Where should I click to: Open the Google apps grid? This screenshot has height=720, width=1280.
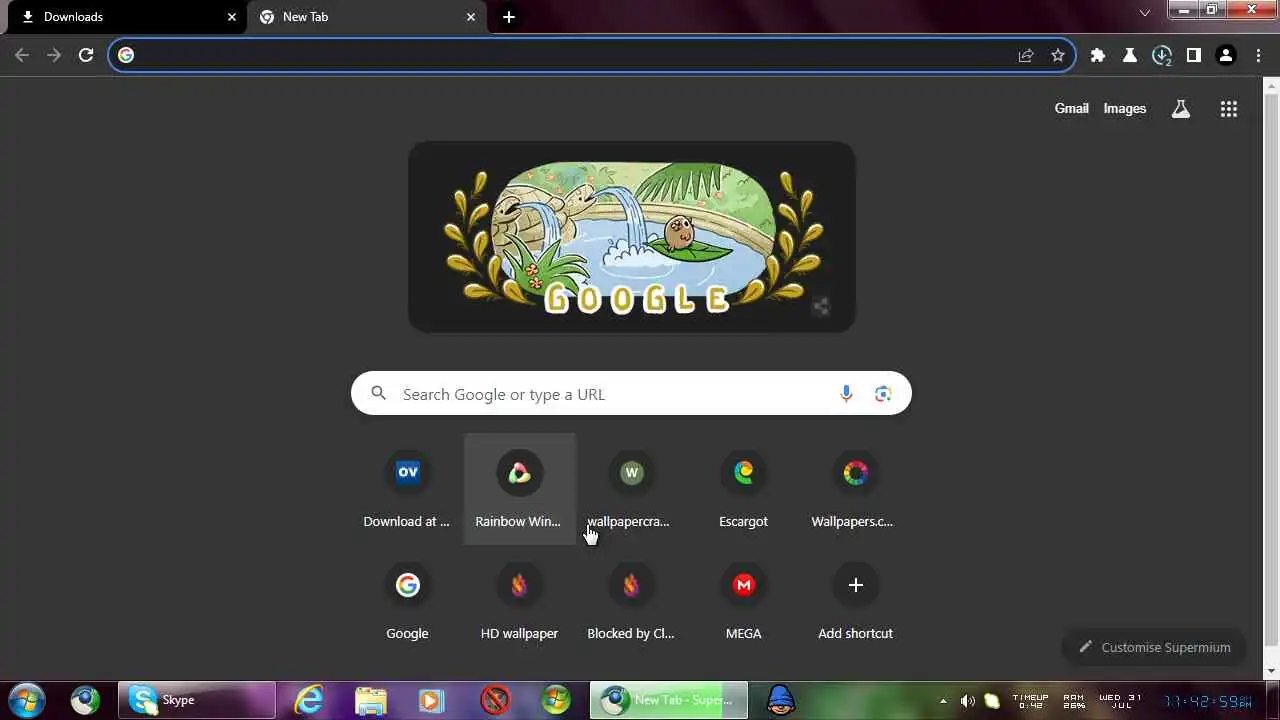tap(1229, 109)
